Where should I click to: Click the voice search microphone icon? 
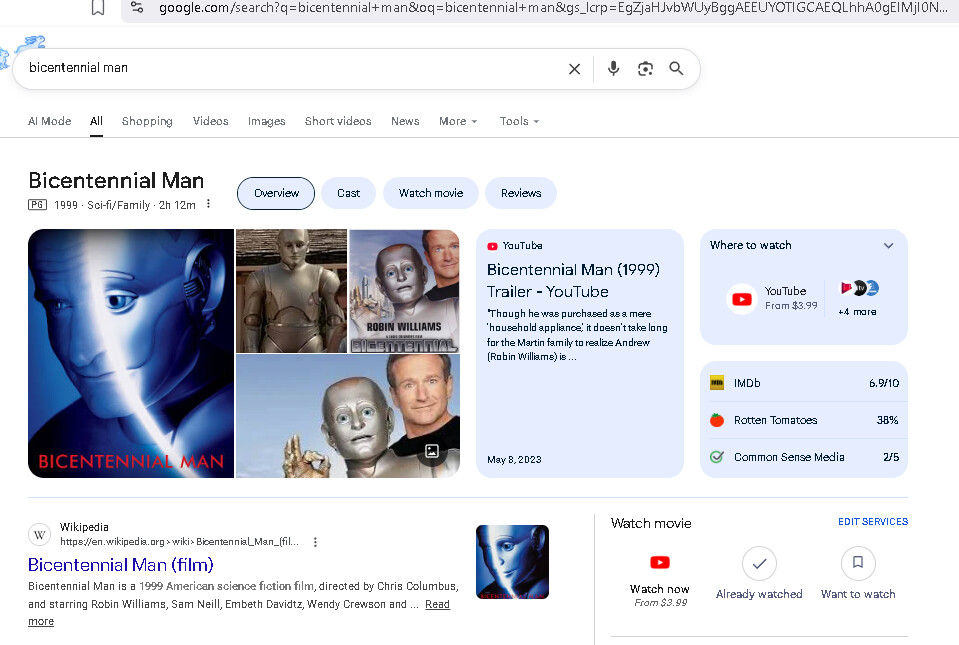(613, 69)
